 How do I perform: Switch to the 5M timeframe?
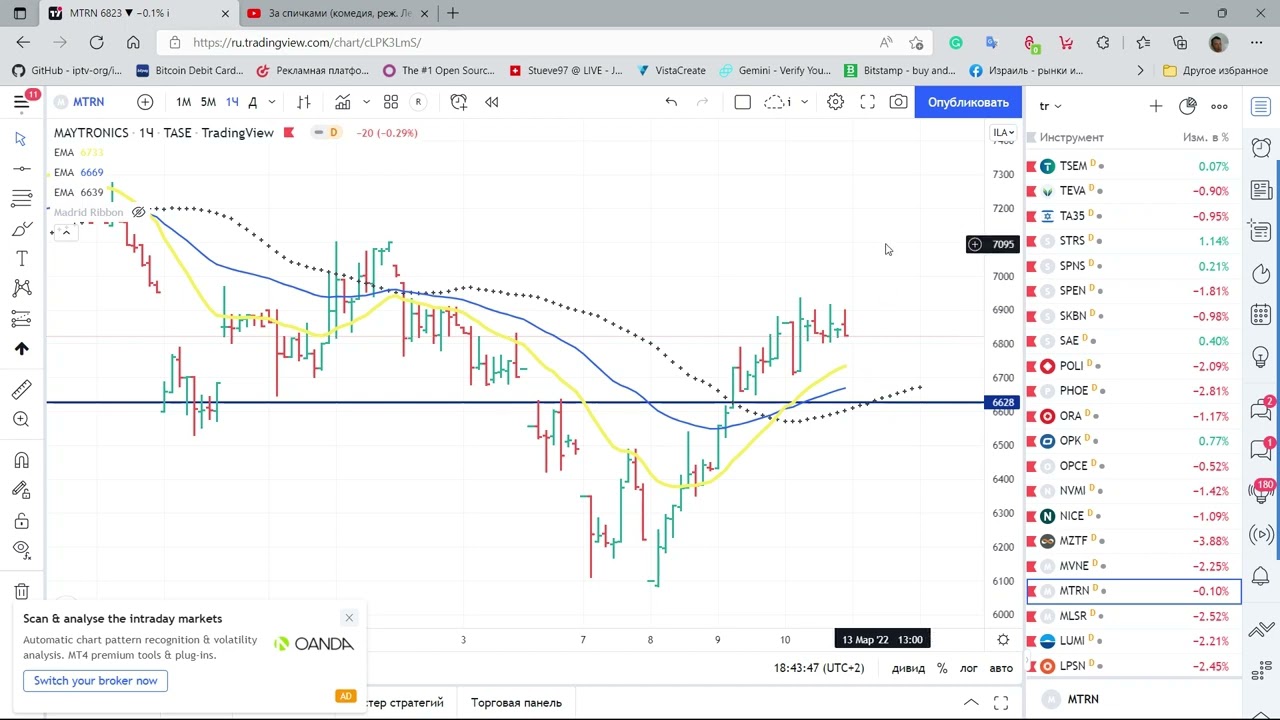[208, 102]
